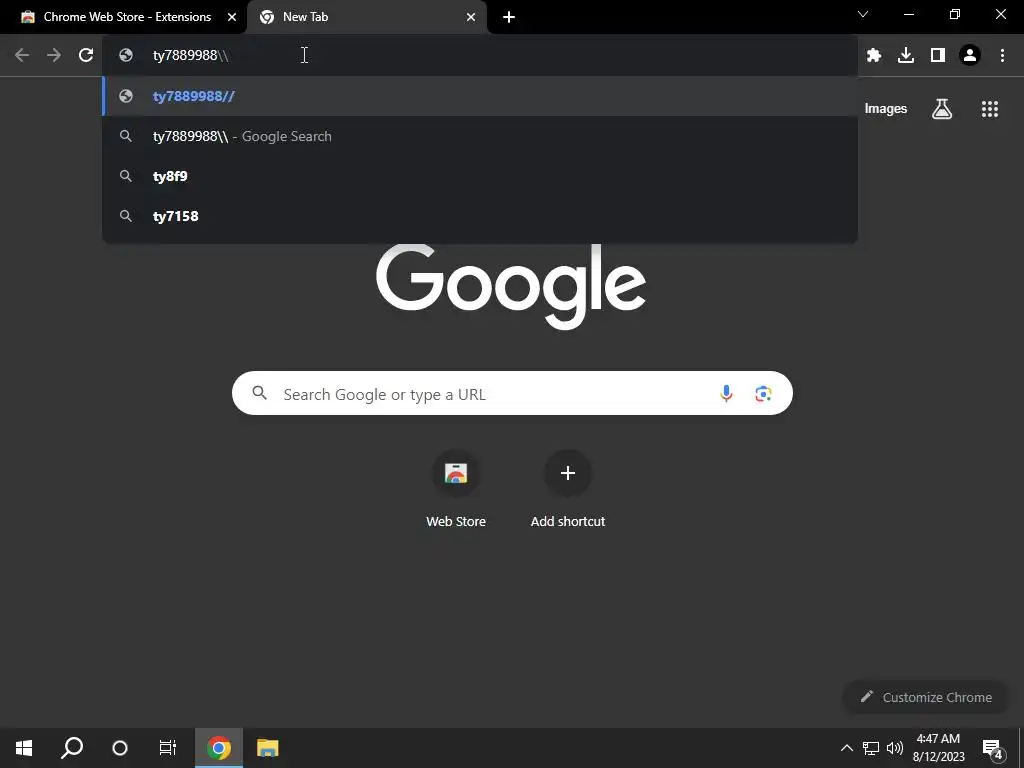The width and height of the screenshot is (1024, 768).
Task: Open Windows taskbar search
Action: point(72,748)
